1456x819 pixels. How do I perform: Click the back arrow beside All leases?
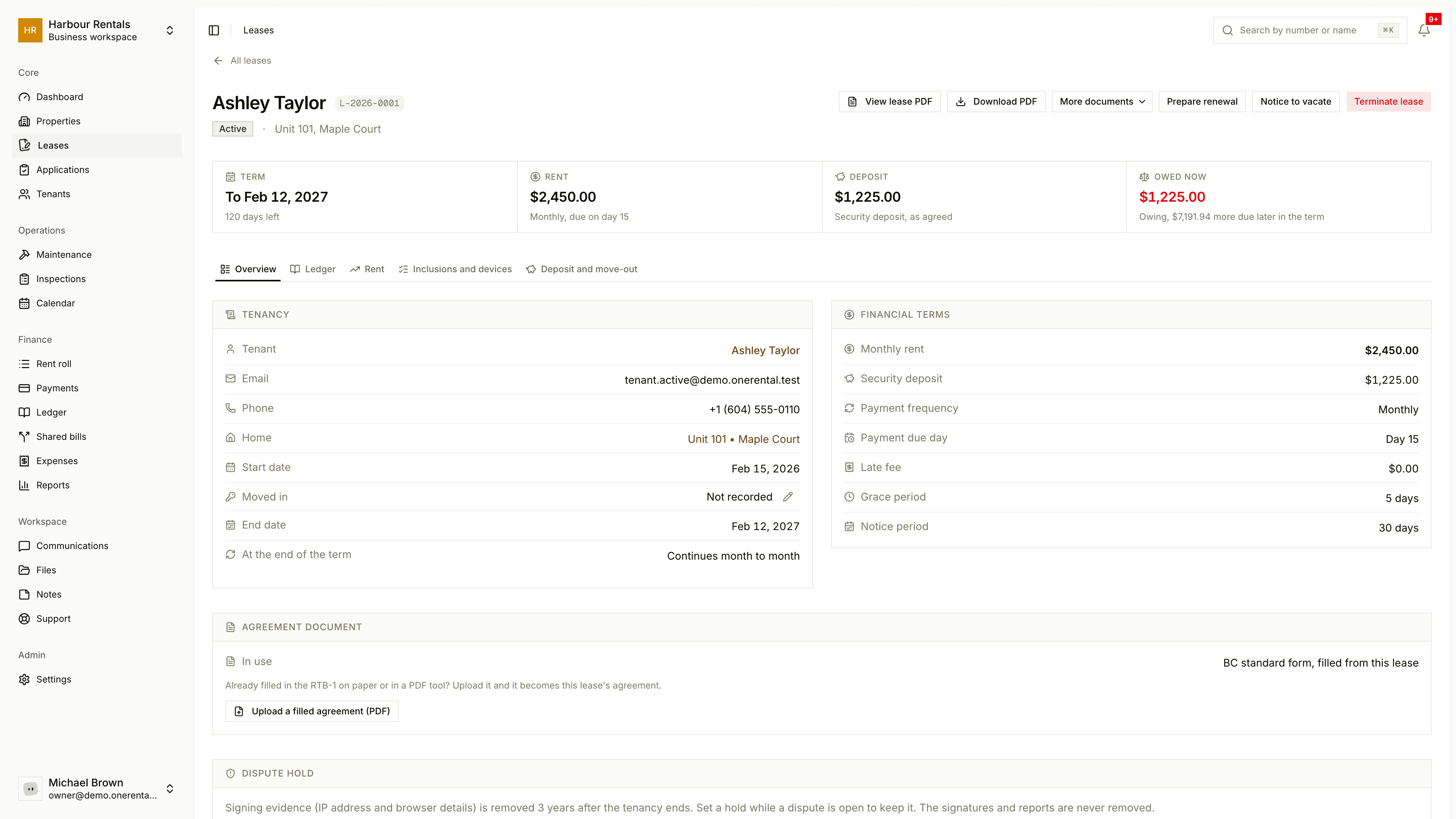(x=218, y=61)
